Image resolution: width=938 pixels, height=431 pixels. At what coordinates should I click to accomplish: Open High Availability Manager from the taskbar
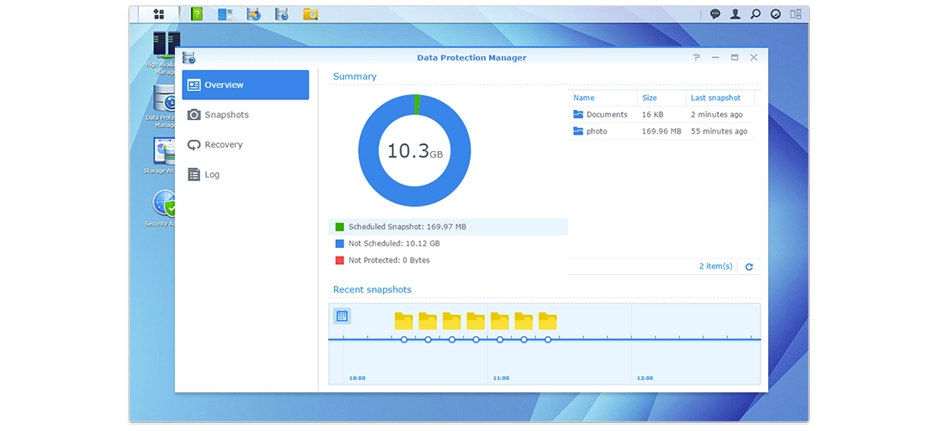[x=225, y=14]
